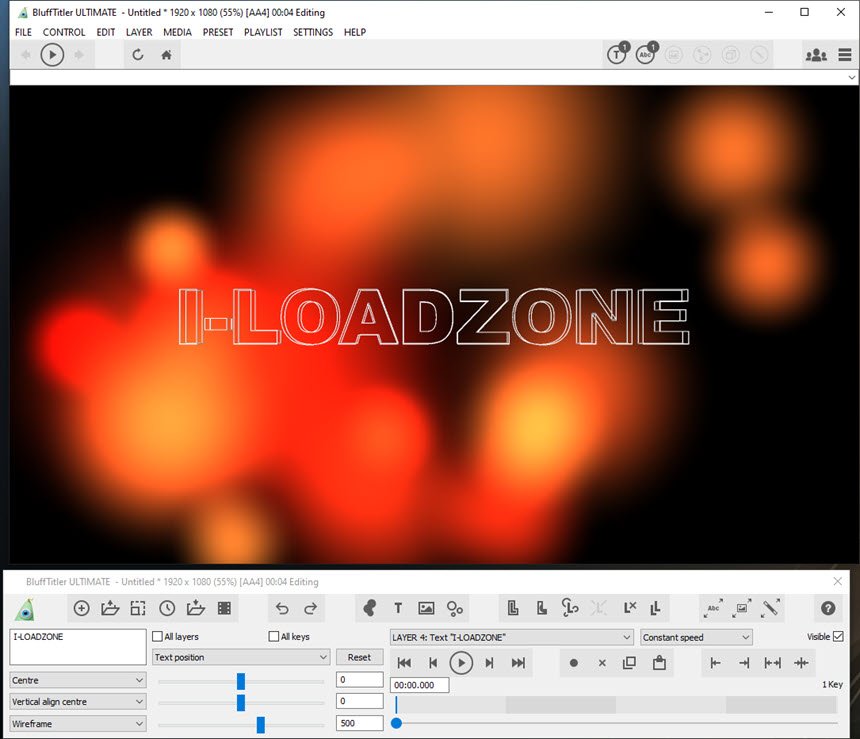Click the T text layer badge icon
The height and width of the screenshot is (739, 860).
click(618, 53)
